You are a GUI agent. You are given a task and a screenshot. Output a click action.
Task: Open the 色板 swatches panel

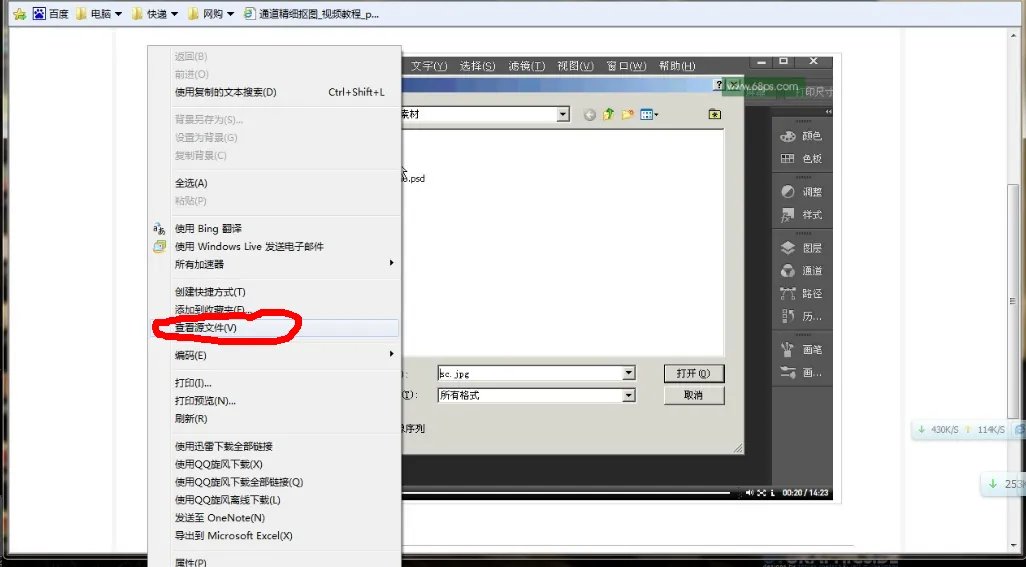(x=802, y=158)
